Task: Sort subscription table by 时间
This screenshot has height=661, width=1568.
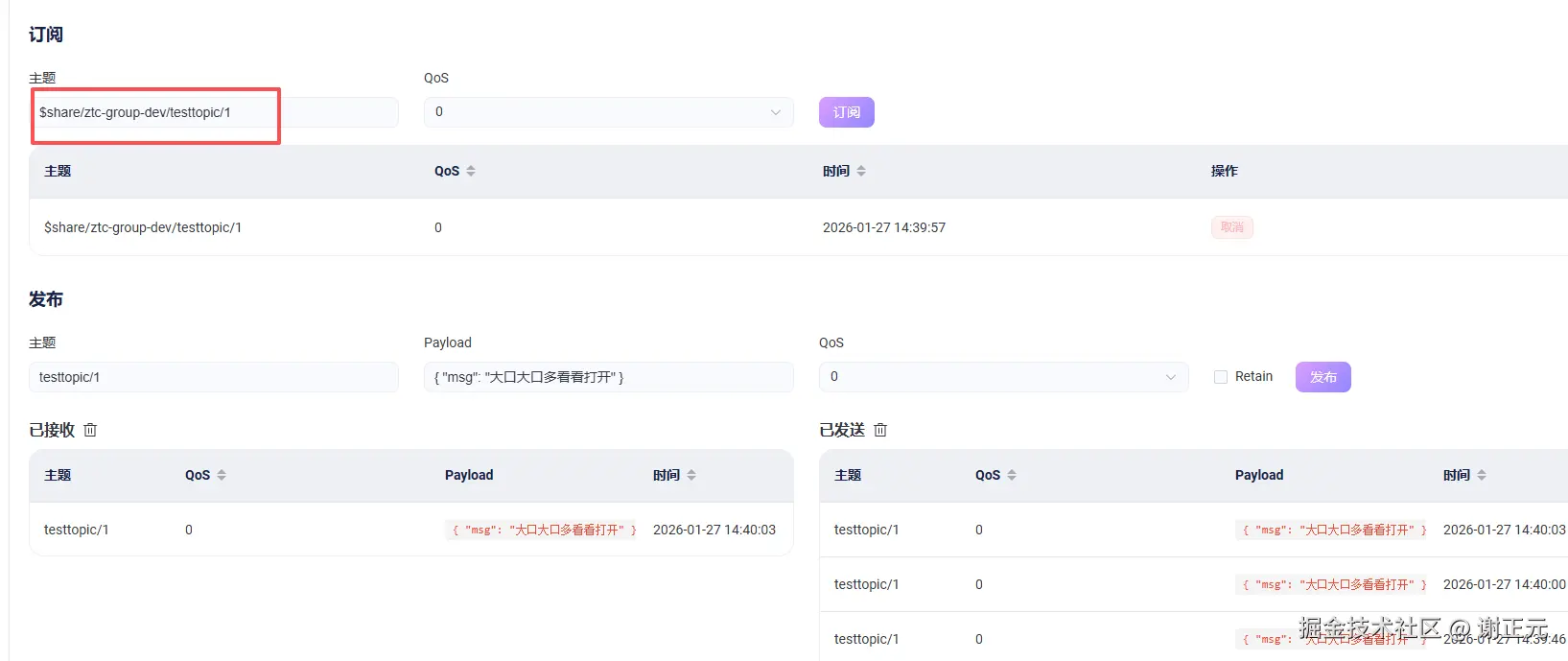Action: click(x=861, y=171)
